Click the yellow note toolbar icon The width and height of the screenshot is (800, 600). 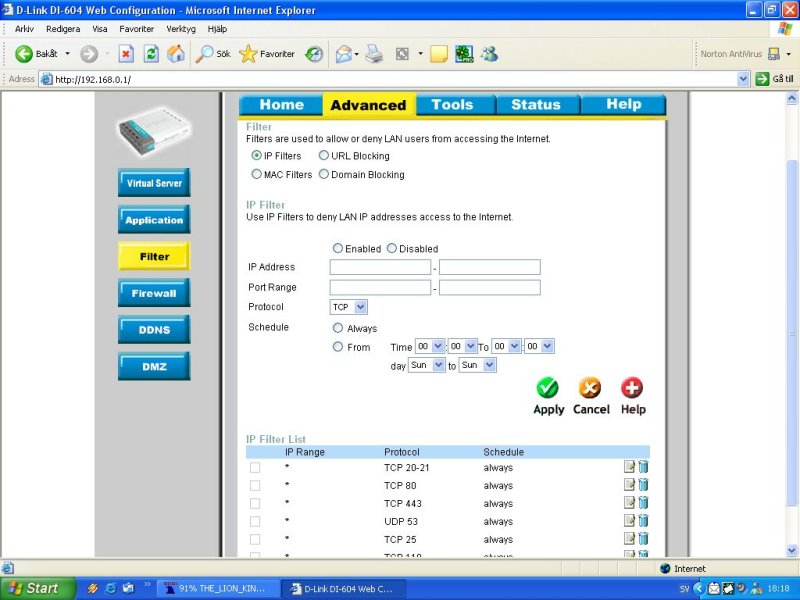439,54
